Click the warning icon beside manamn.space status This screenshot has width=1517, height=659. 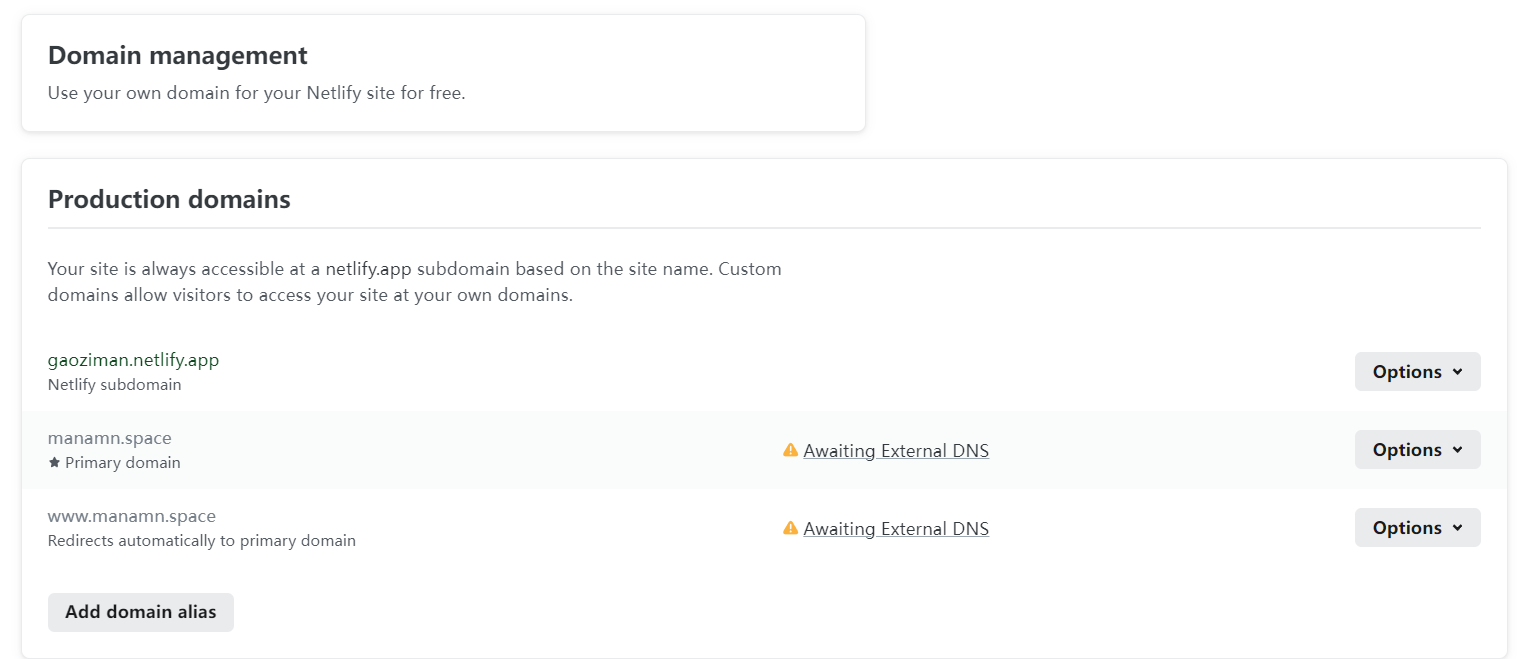point(790,450)
